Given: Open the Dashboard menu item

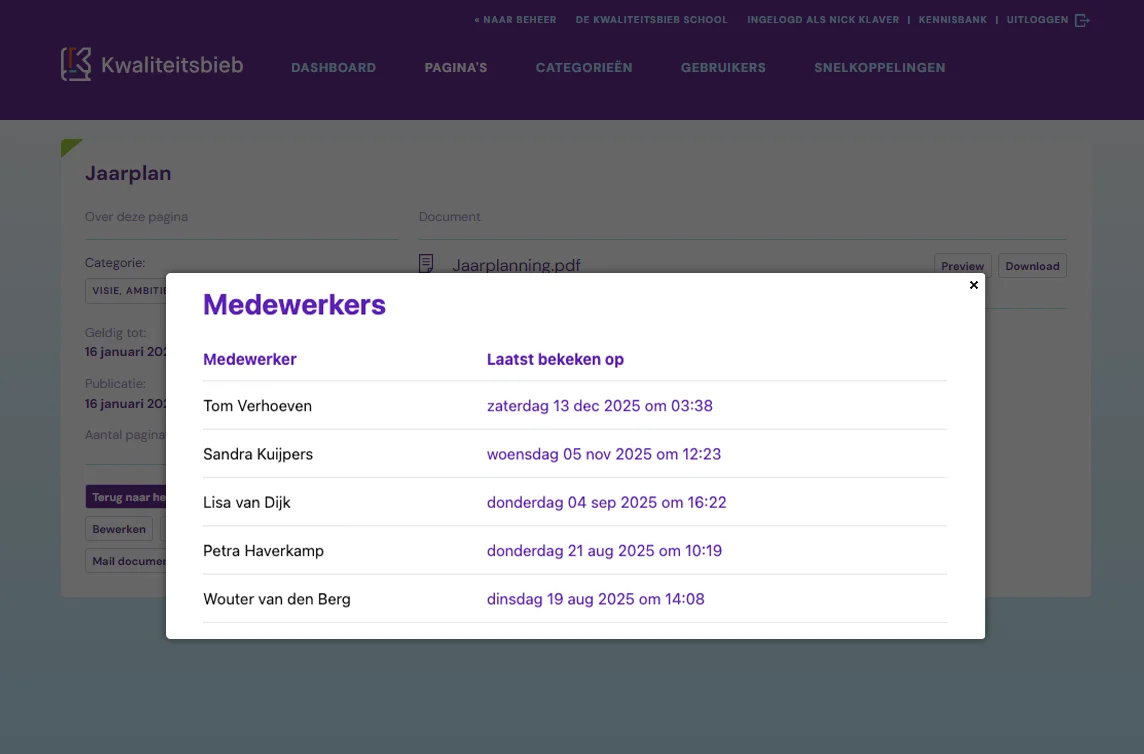Looking at the screenshot, I should coord(333,67).
